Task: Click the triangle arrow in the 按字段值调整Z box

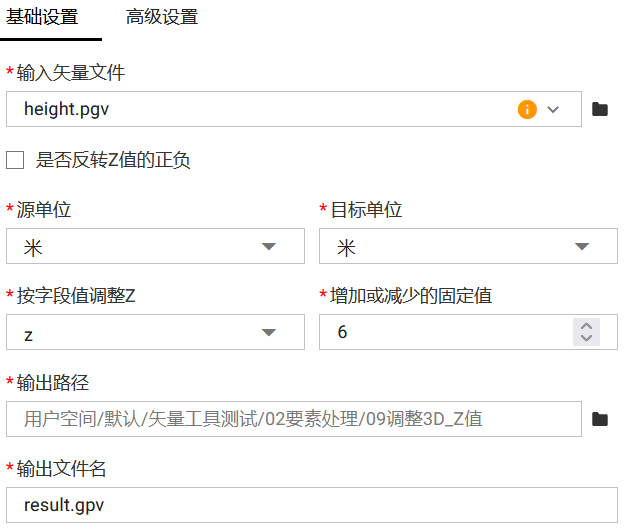Action: click(269, 333)
